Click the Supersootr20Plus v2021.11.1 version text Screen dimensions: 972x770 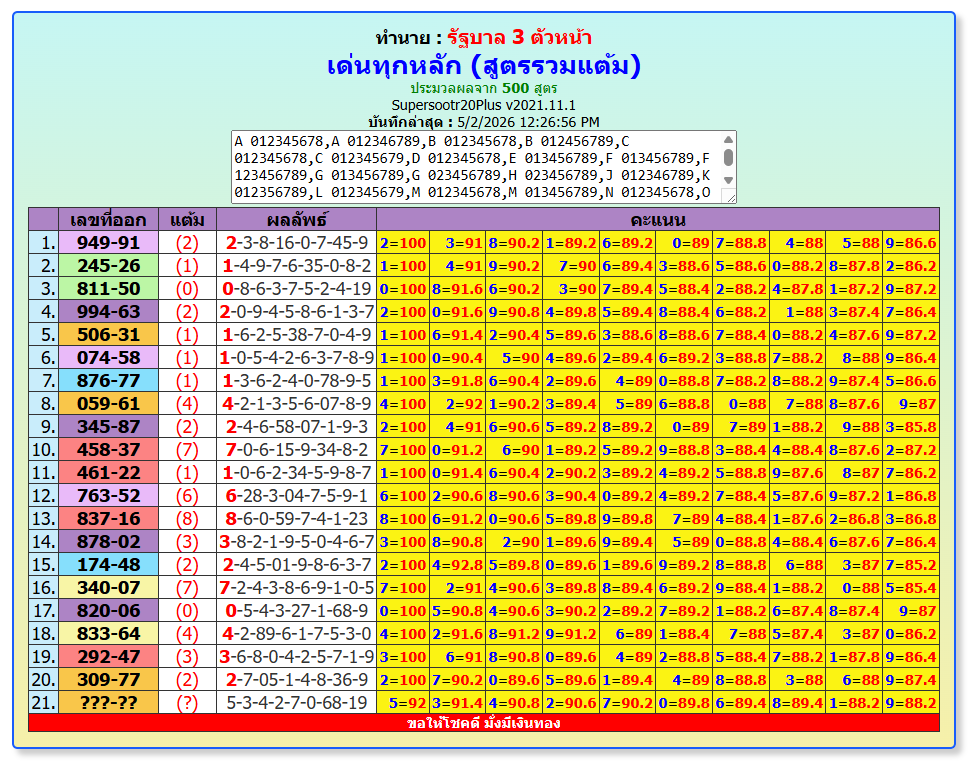(484, 105)
